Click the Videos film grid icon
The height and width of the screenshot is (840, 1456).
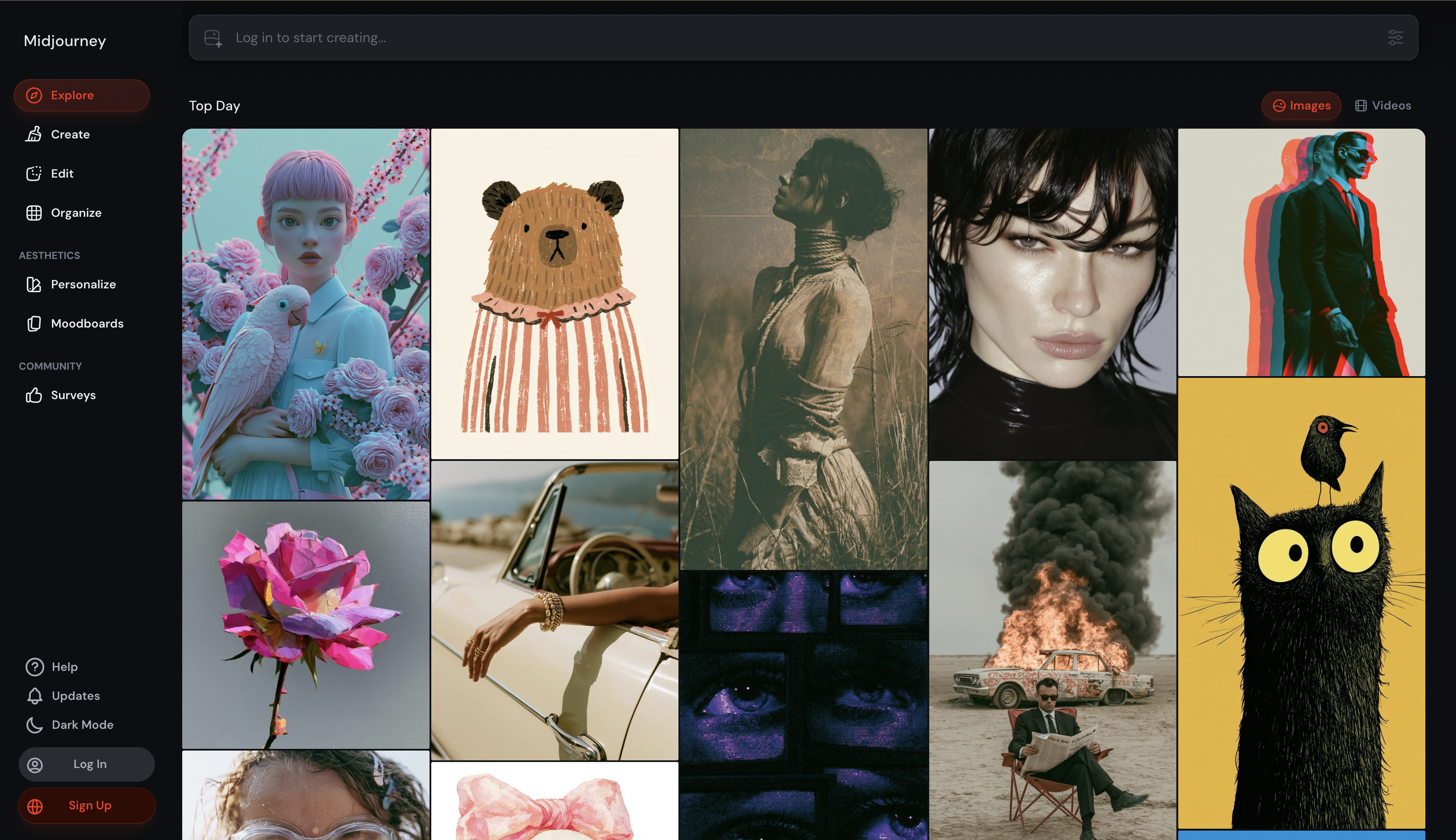(1361, 106)
